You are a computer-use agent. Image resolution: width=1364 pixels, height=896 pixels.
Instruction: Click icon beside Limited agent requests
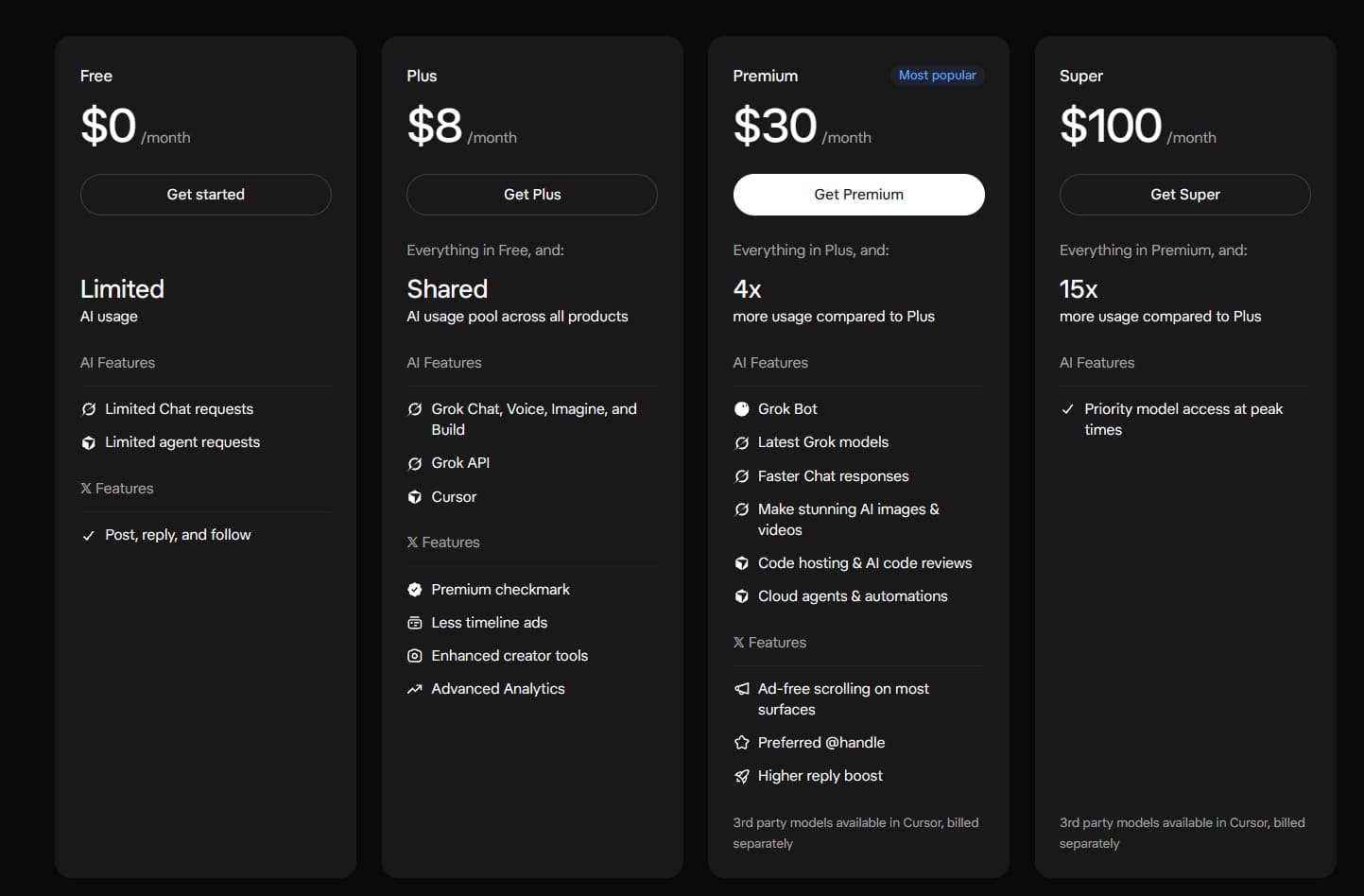pos(89,442)
